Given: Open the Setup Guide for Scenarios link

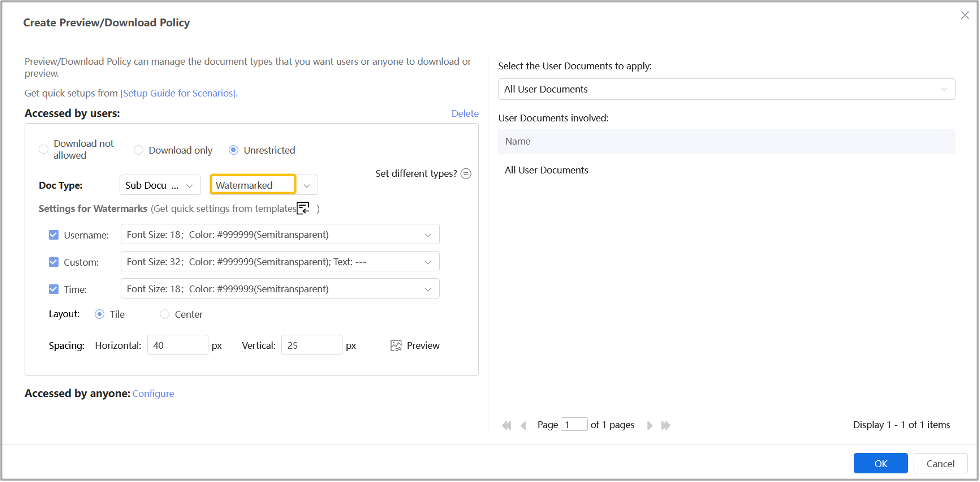Looking at the screenshot, I should pos(179,93).
